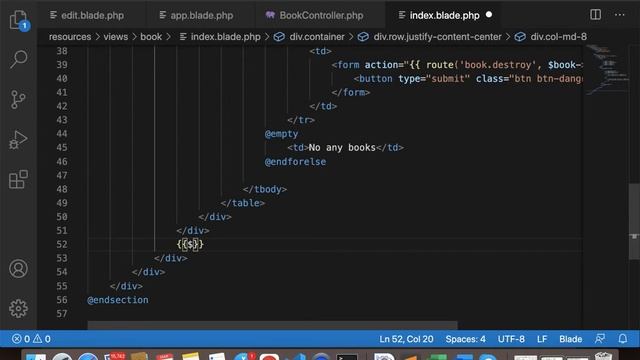
Task: Change indentation via Spaces: 4
Action: [x=465, y=339]
